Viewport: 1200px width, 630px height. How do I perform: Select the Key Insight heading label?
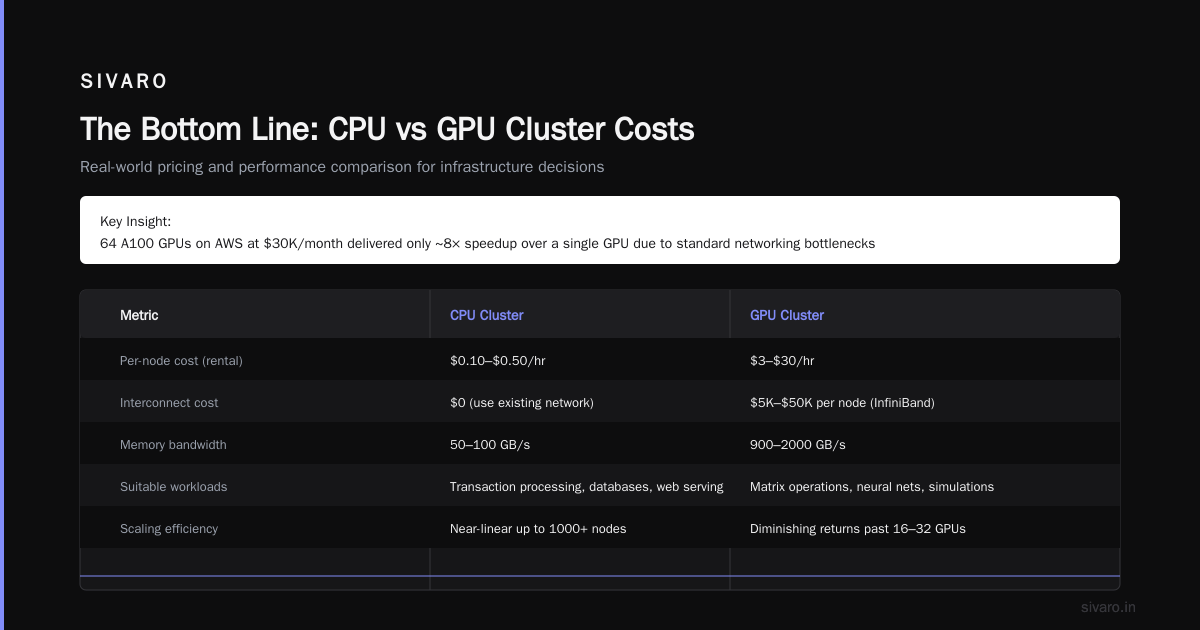point(135,221)
